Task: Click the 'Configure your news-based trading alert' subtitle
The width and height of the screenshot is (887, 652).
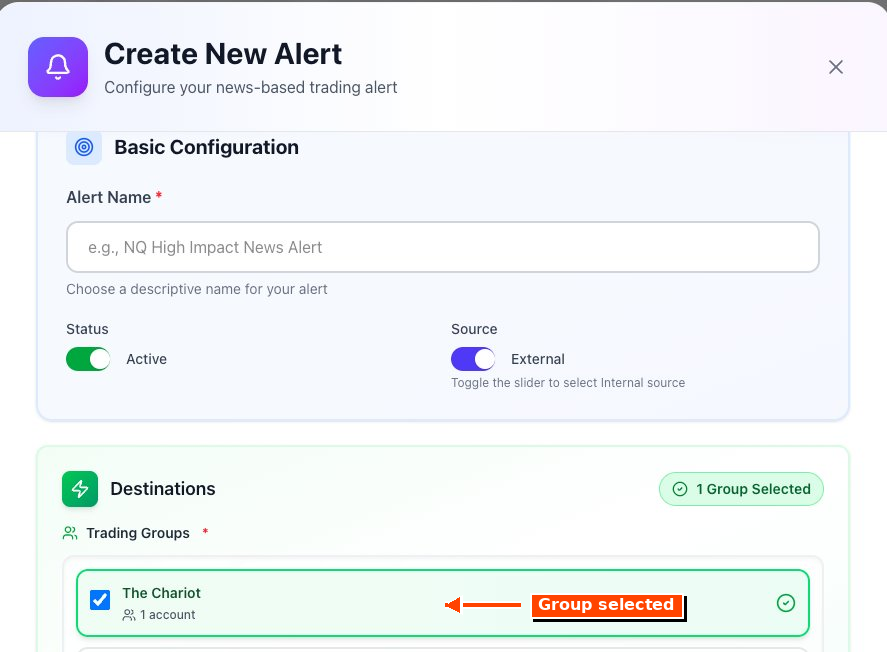Action: tap(251, 88)
